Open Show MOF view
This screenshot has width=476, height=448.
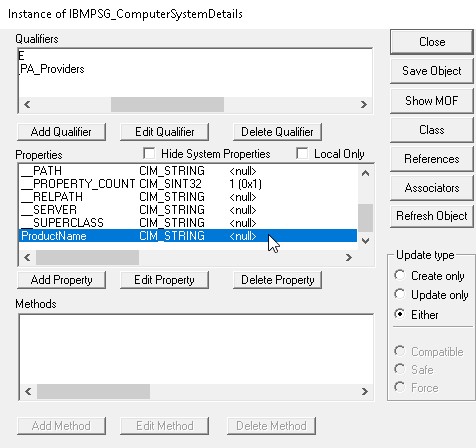pos(432,100)
